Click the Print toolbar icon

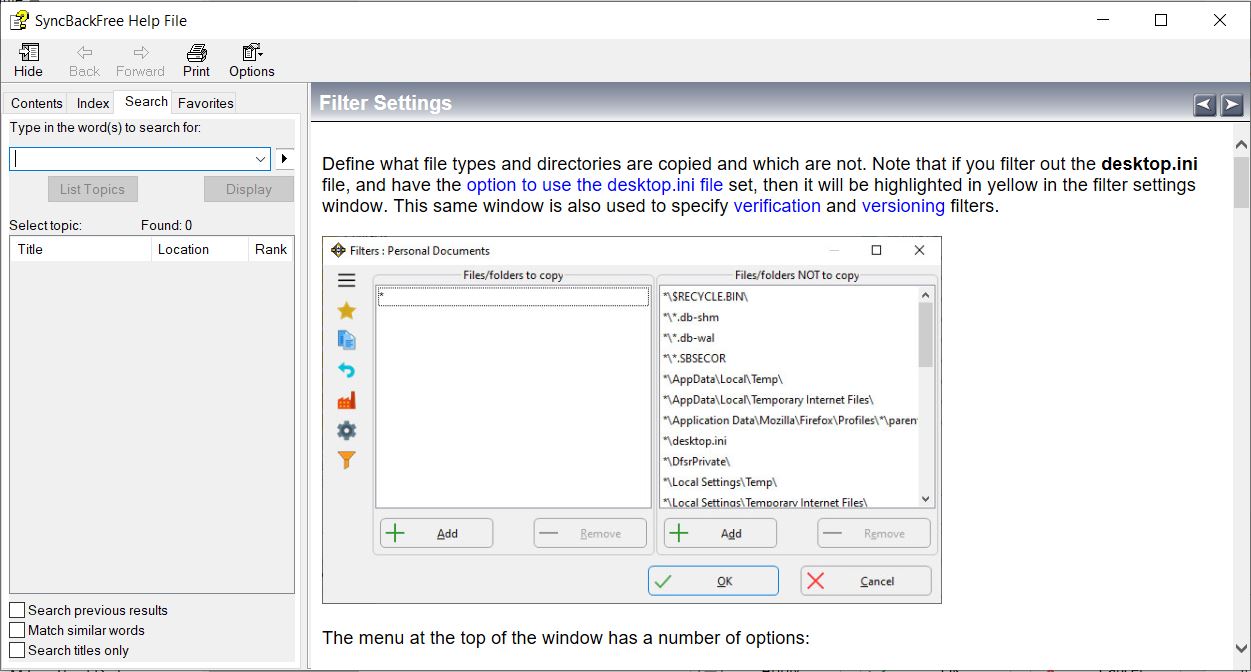pos(196,61)
